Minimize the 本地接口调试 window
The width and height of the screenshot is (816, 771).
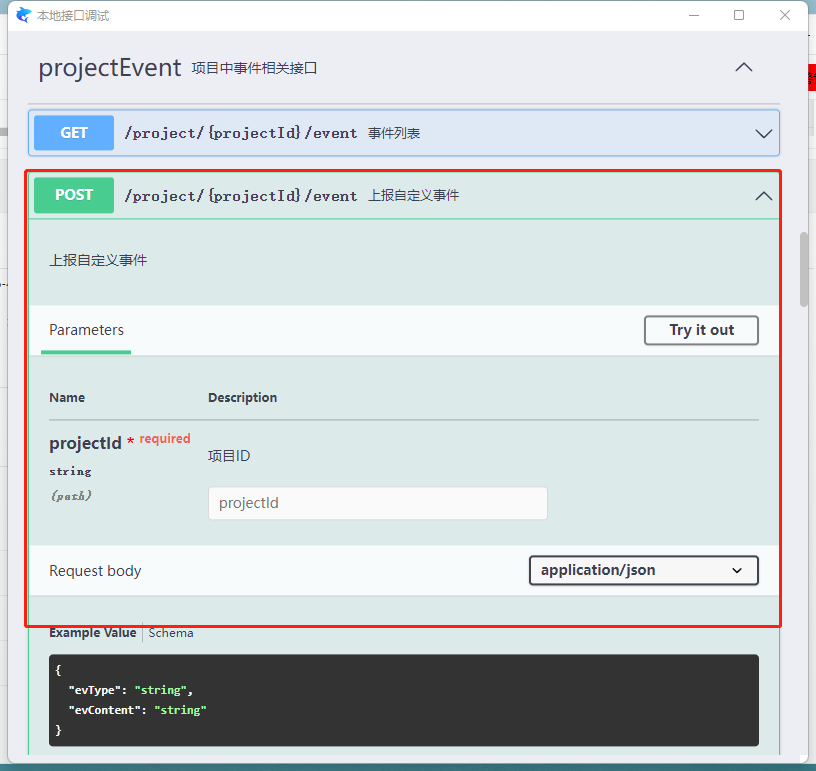(694, 15)
